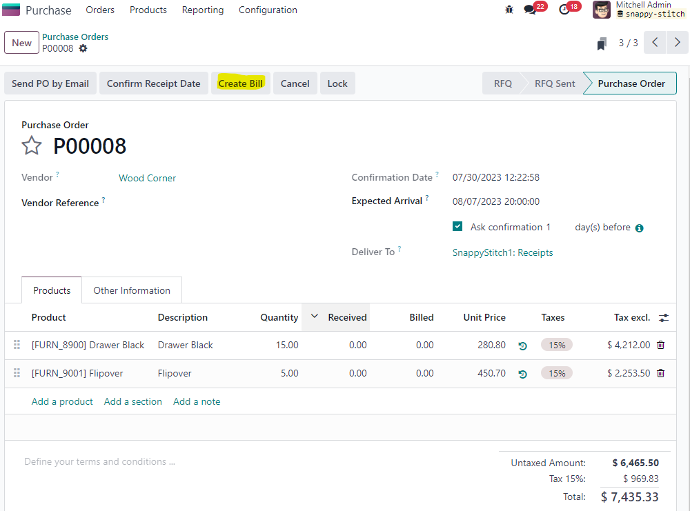Image resolution: width=690 pixels, height=511 pixels.
Task: Click the New button
Action: point(22,43)
